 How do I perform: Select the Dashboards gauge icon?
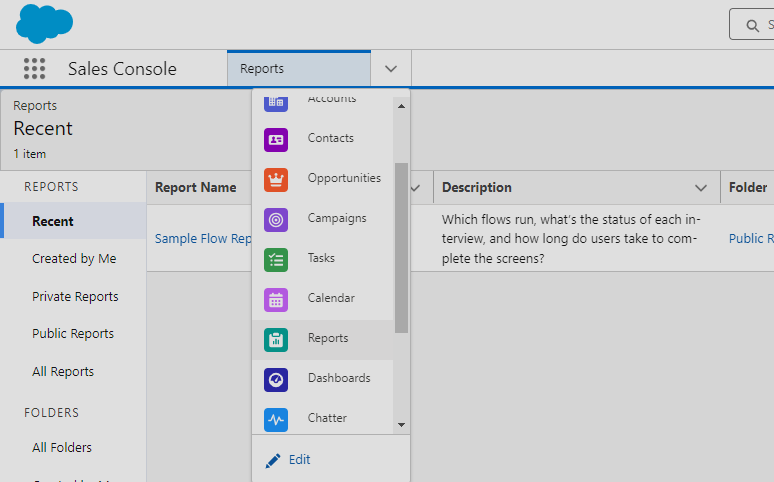click(x=276, y=380)
